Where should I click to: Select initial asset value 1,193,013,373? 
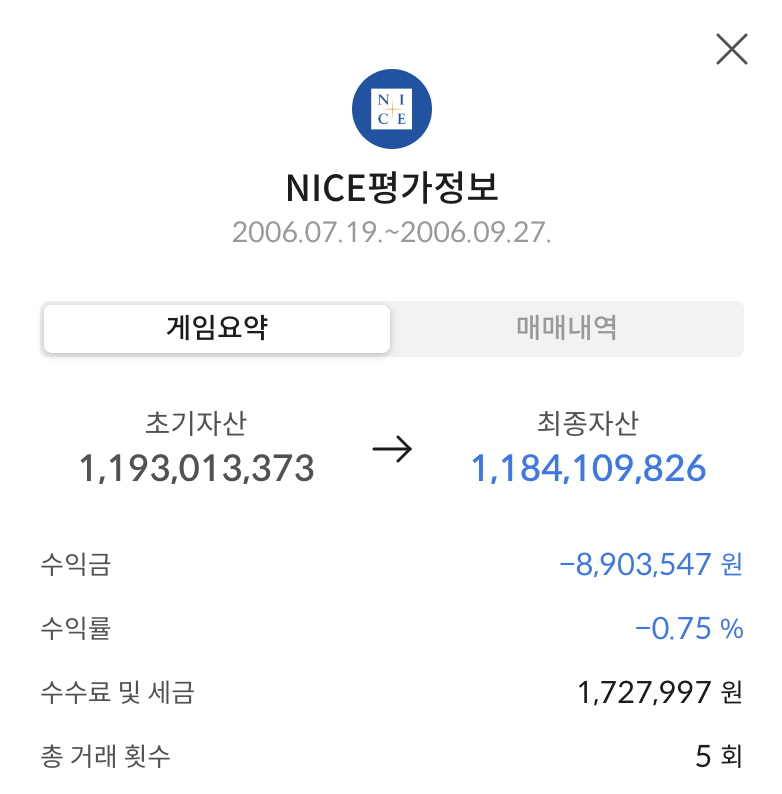coord(197,468)
